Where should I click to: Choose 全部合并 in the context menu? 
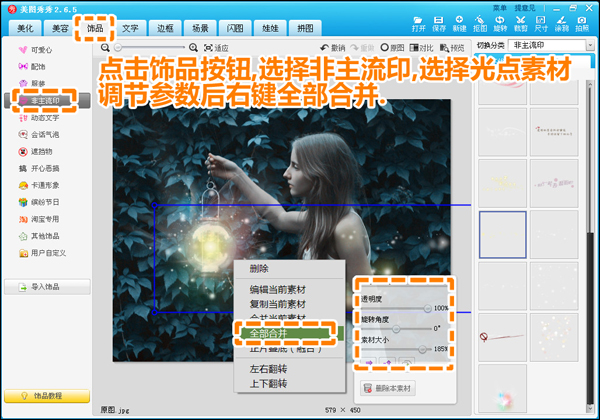[x=266, y=331]
